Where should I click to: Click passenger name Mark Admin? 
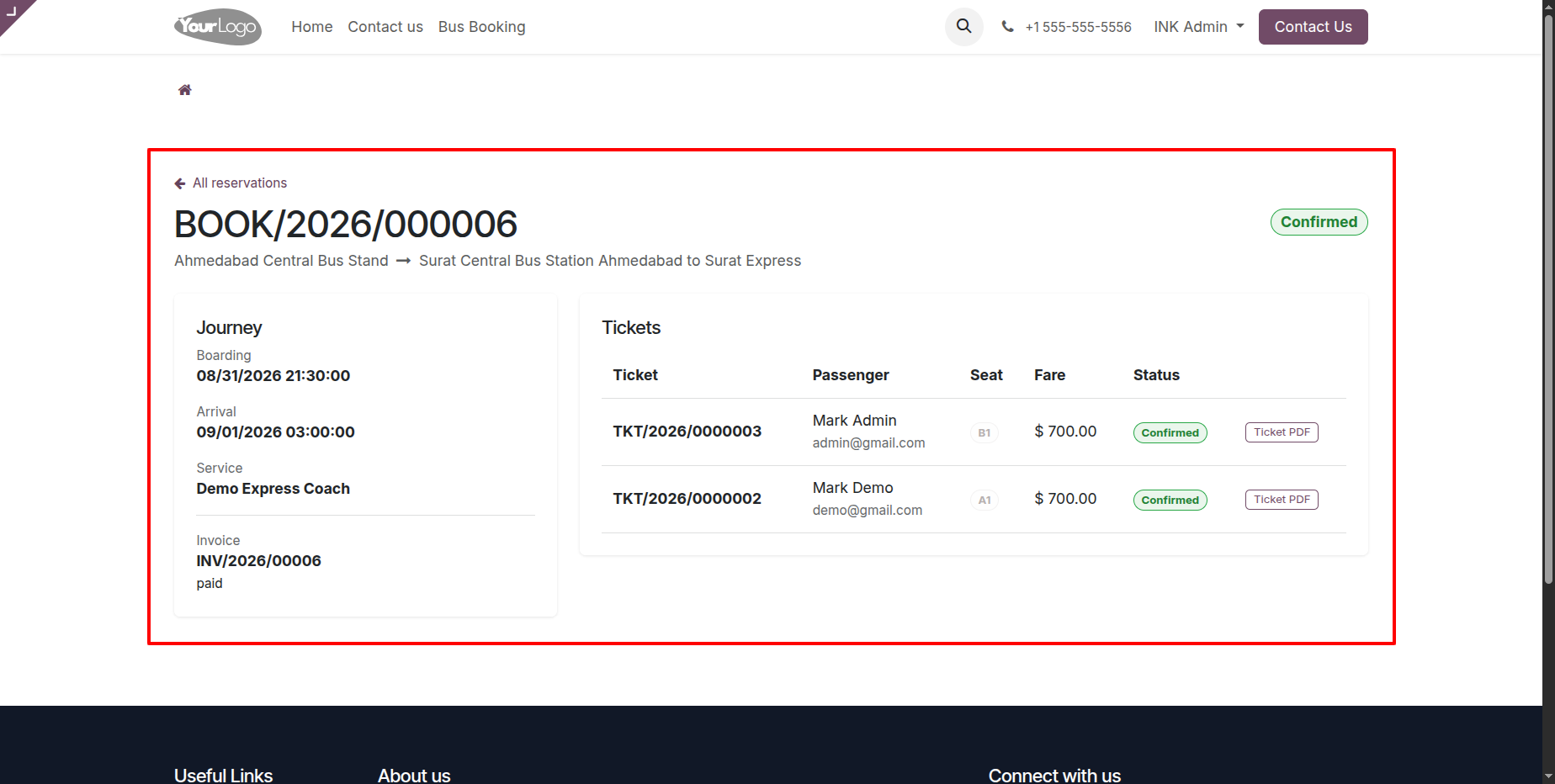point(854,421)
